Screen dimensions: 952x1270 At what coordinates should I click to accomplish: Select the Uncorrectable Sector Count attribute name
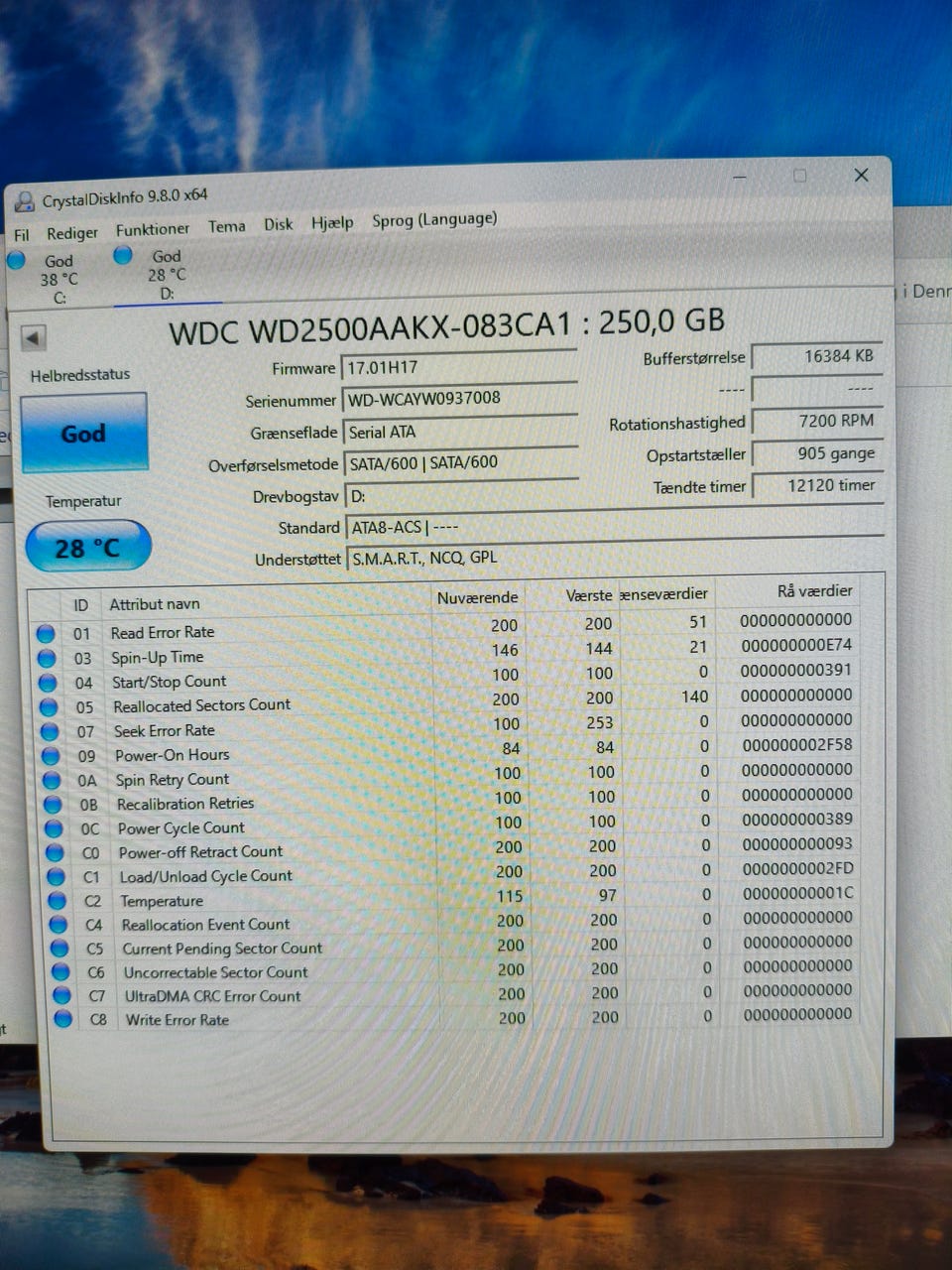215,972
